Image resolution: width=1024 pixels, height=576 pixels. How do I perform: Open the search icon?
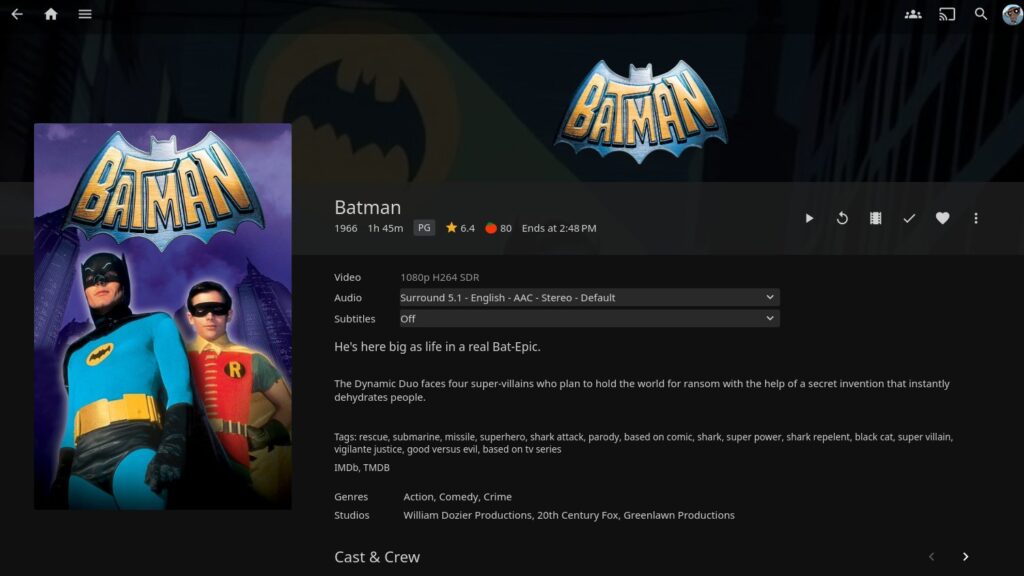(x=981, y=14)
